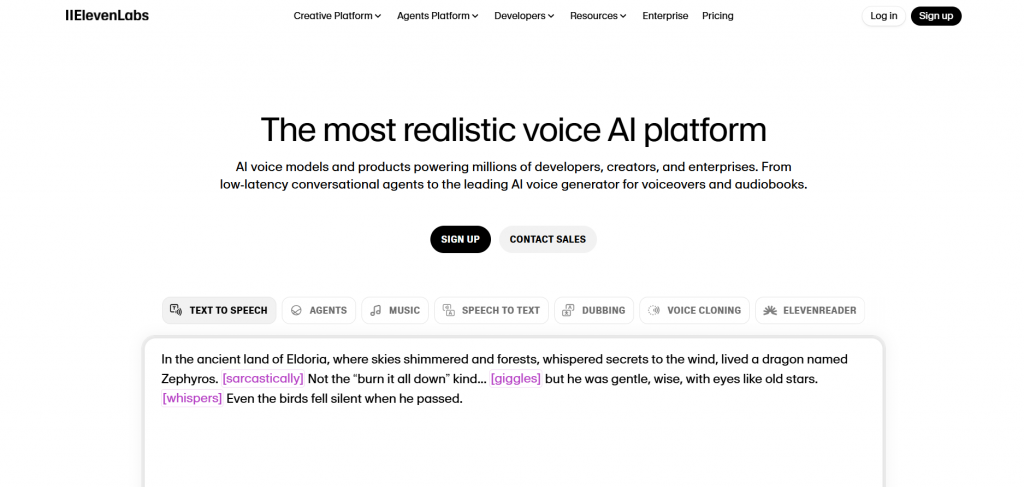This screenshot has width=1024, height=487.
Task: Click the hero SIGN UP button
Action: pos(460,240)
